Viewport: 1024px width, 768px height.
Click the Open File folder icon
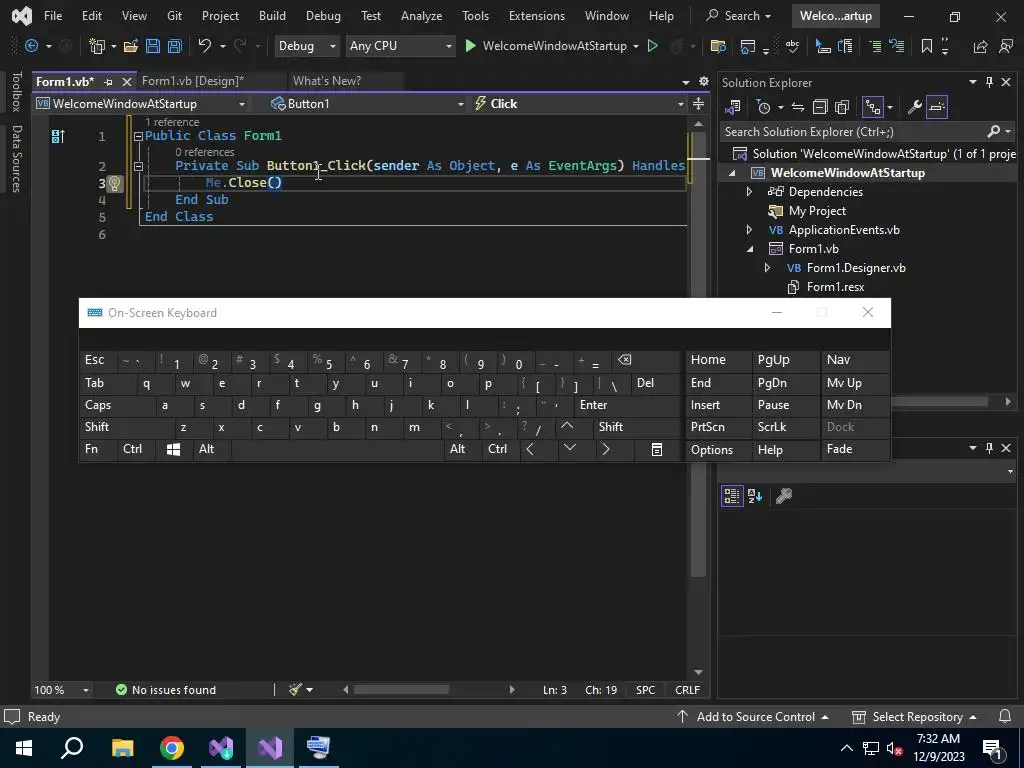coord(131,46)
